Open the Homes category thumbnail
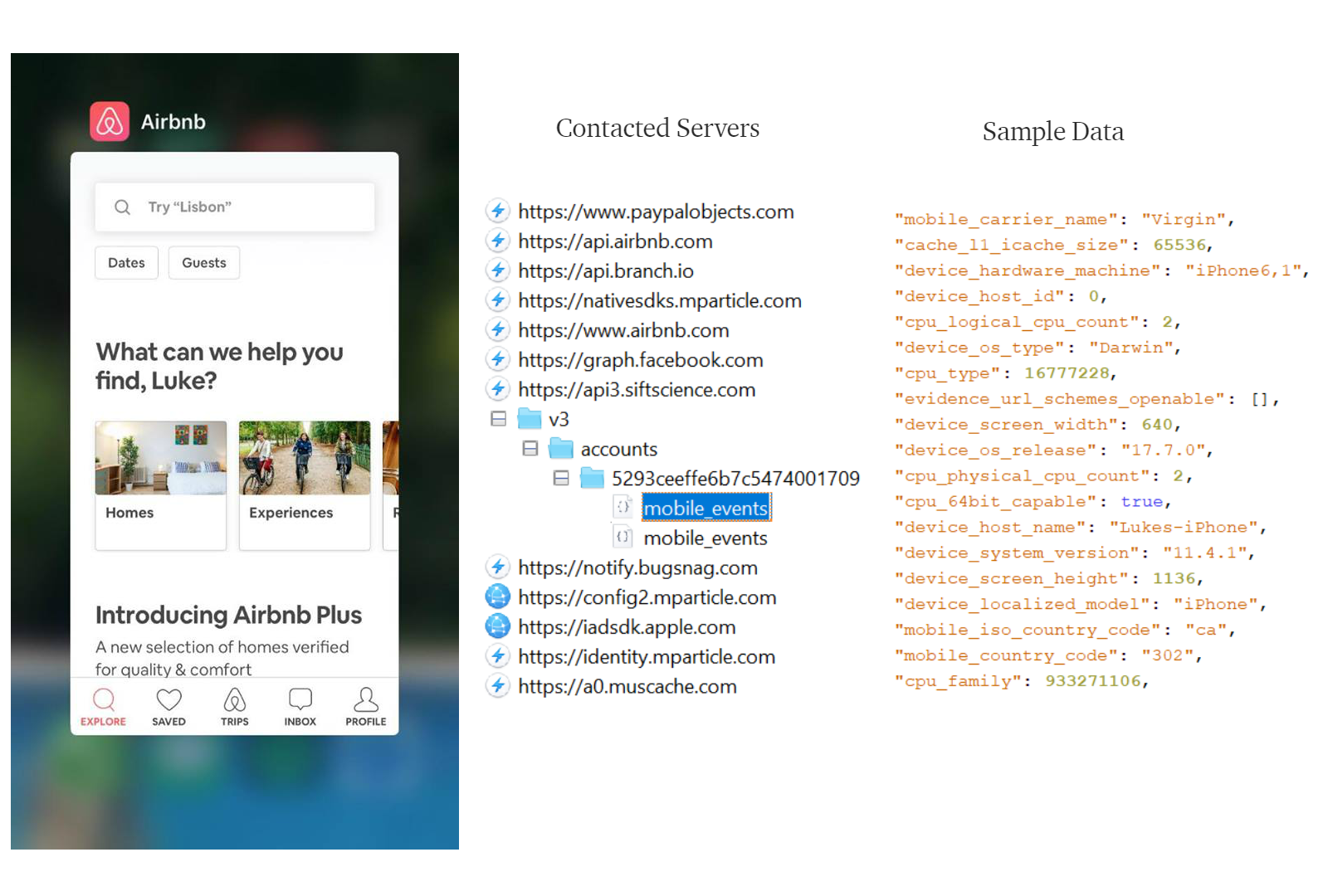 point(161,459)
